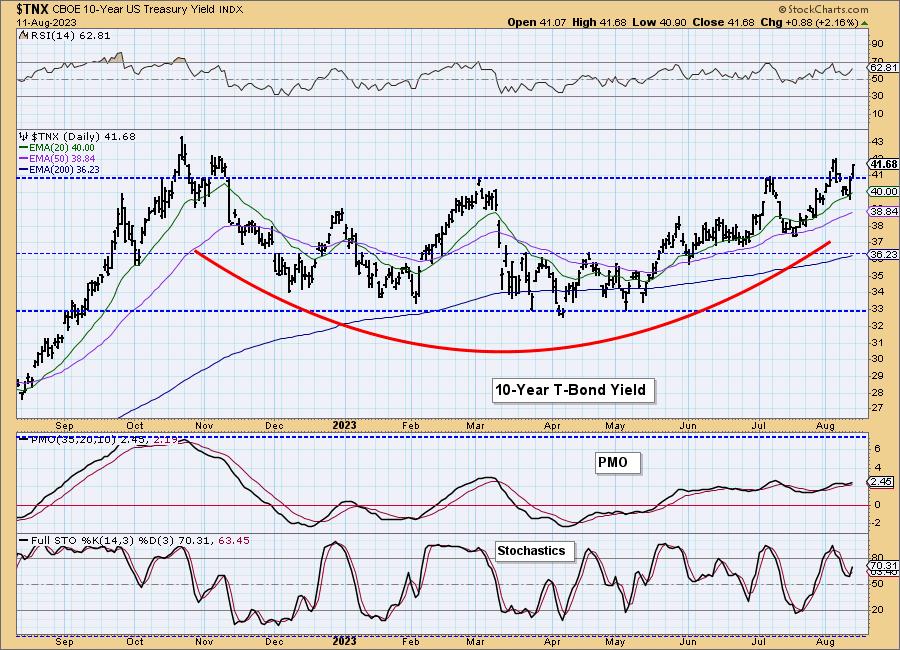
Task: Click the $TNX ticker symbol in the title
Action: point(33,9)
